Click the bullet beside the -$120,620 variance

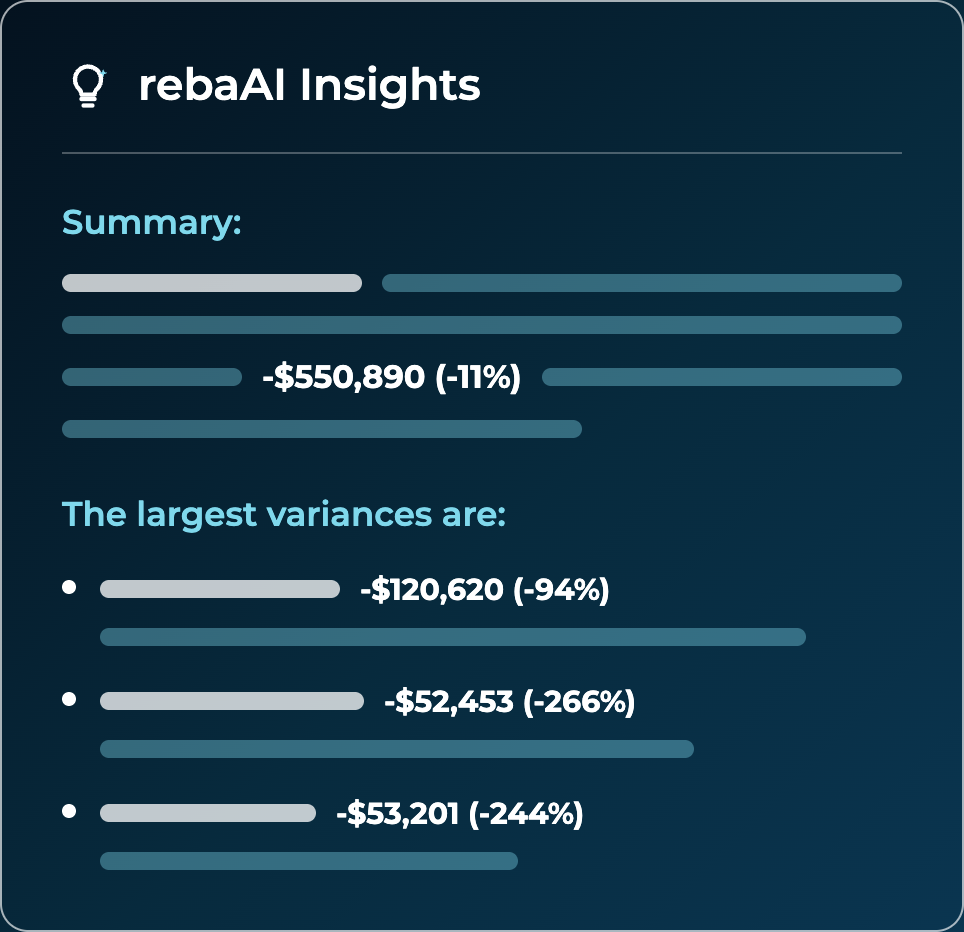pos(69,587)
